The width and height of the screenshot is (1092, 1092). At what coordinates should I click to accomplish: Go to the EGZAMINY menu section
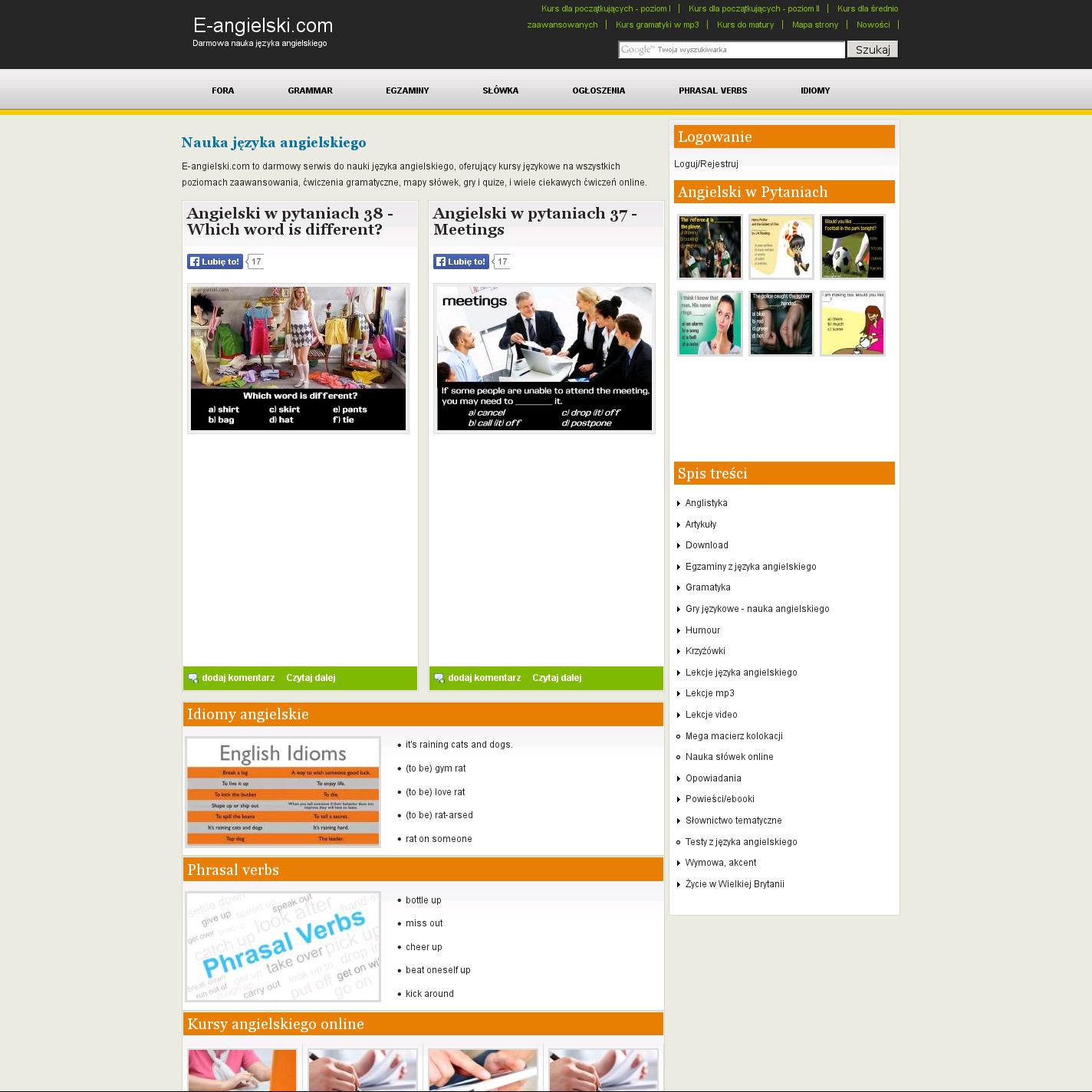[x=407, y=90]
